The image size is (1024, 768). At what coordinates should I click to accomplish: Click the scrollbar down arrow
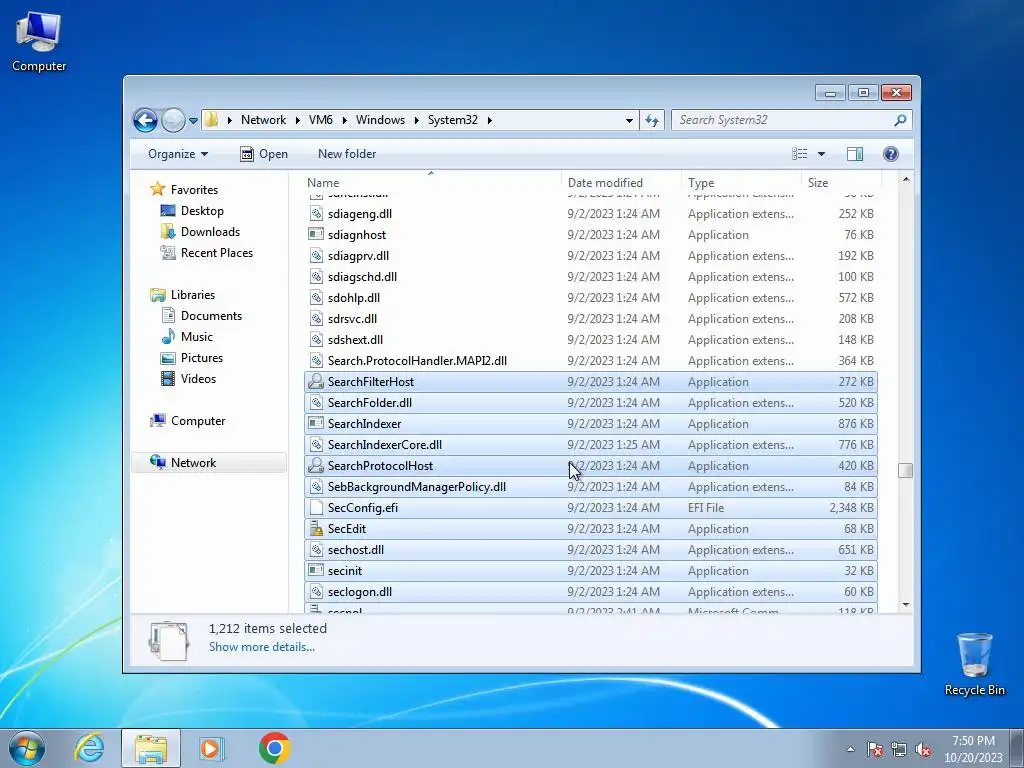click(905, 605)
